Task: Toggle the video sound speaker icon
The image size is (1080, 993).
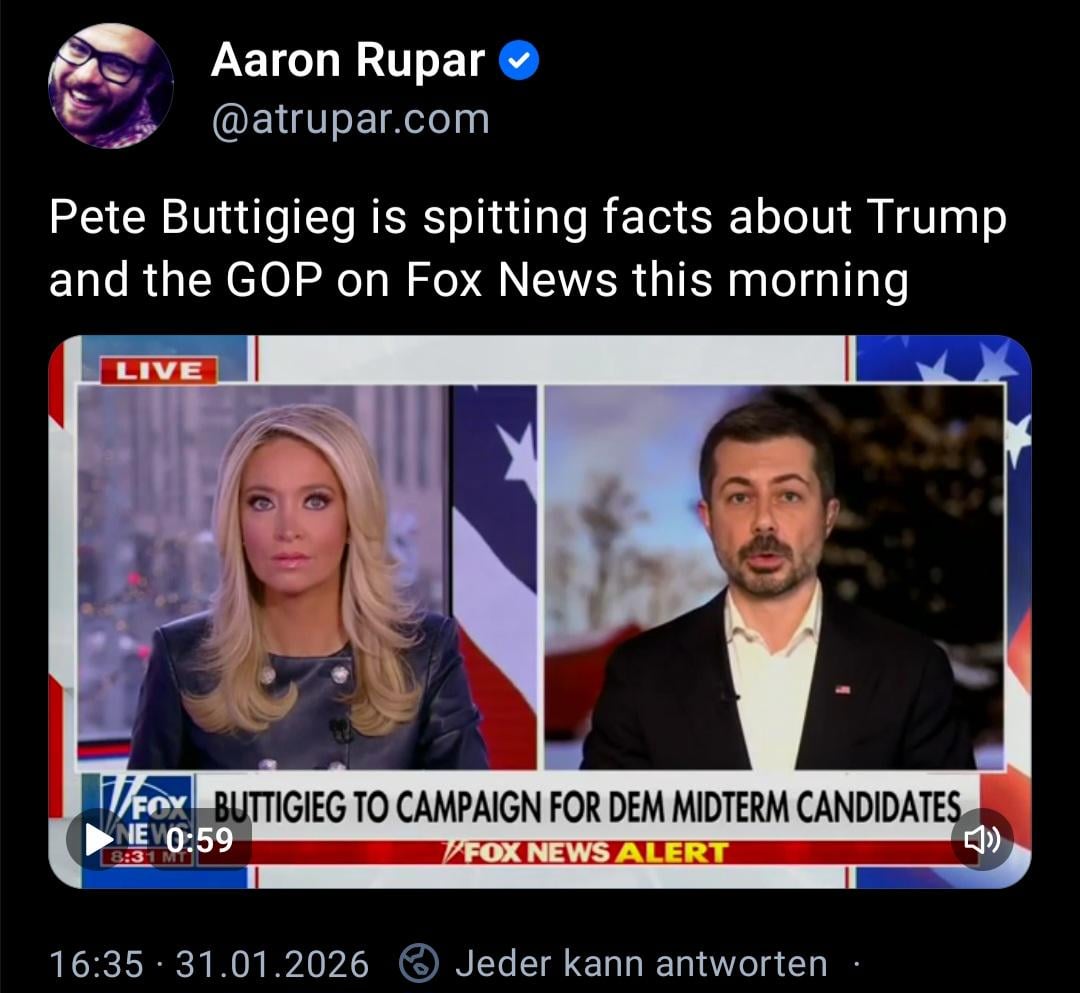Action: tap(982, 839)
